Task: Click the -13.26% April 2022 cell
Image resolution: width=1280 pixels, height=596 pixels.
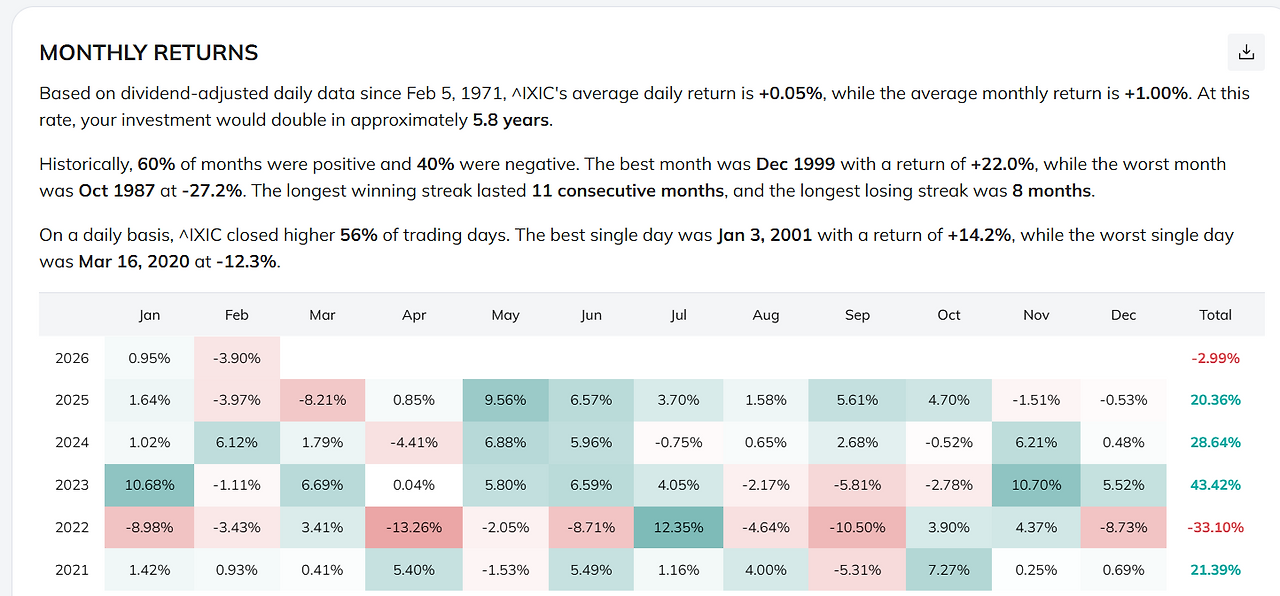Action: [x=414, y=528]
